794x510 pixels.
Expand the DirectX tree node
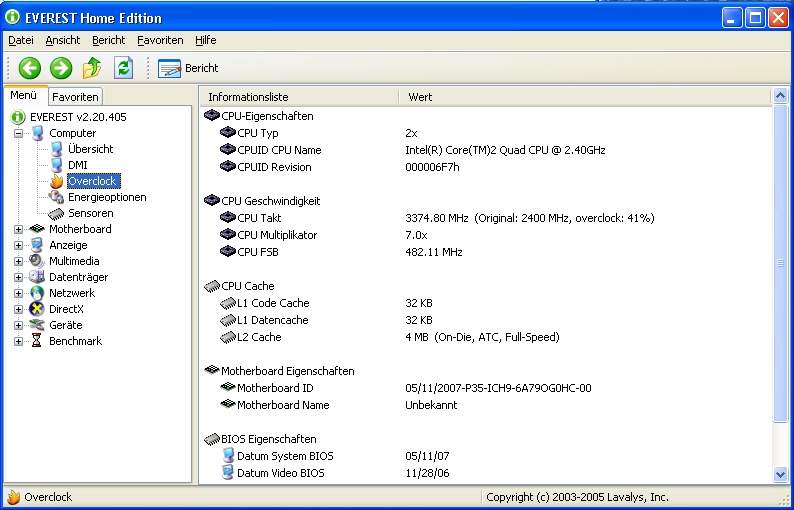[x=18, y=309]
